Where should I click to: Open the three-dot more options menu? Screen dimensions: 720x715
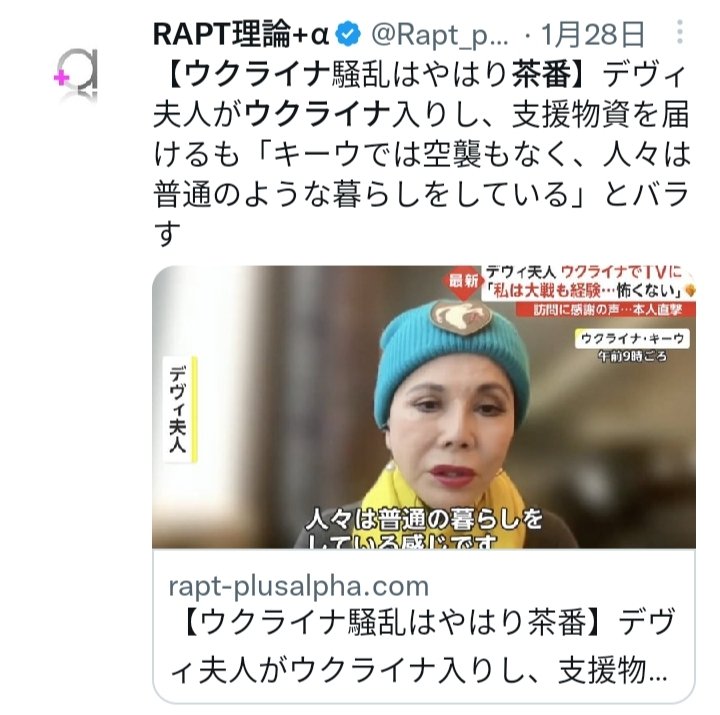pos(680,32)
